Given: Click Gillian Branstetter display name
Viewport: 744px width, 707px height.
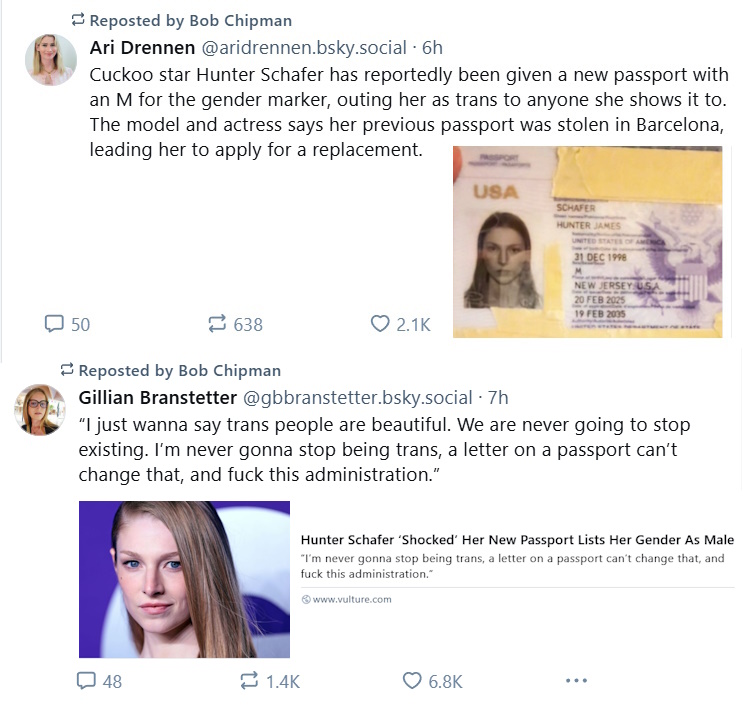Looking at the screenshot, I should pyautogui.click(x=158, y=398).
